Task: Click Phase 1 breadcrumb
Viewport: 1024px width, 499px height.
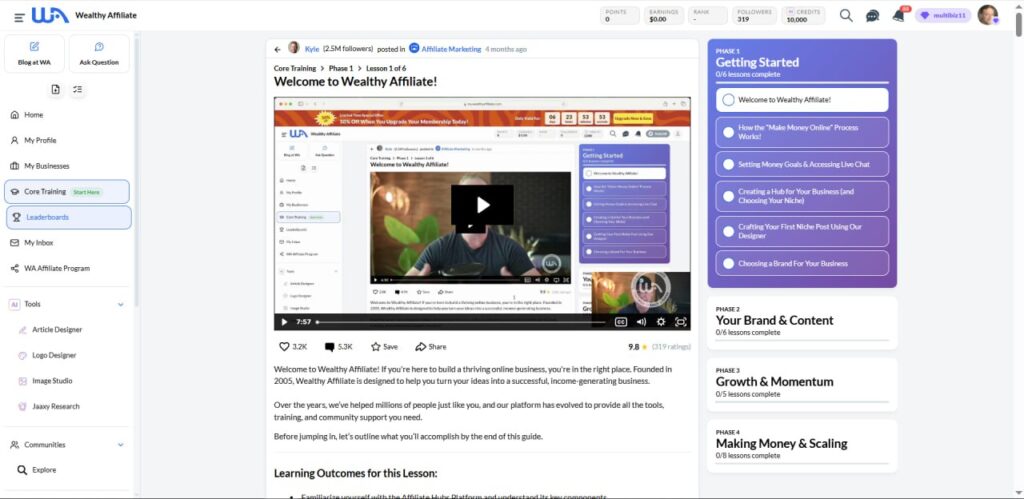Action: point(341,69)
